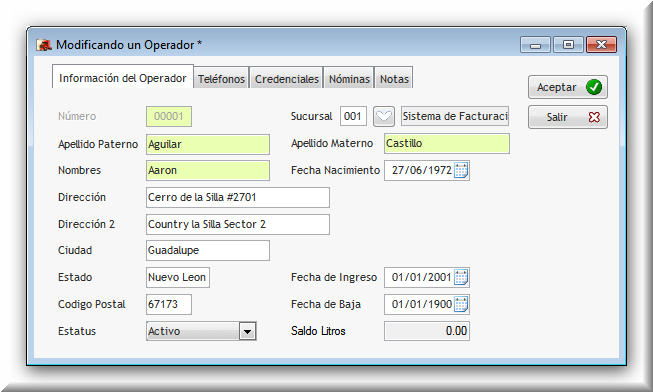Viewport: 653px width, 392px height.
Task: Click the Número field showing 00001
Action: click(169, 116)
